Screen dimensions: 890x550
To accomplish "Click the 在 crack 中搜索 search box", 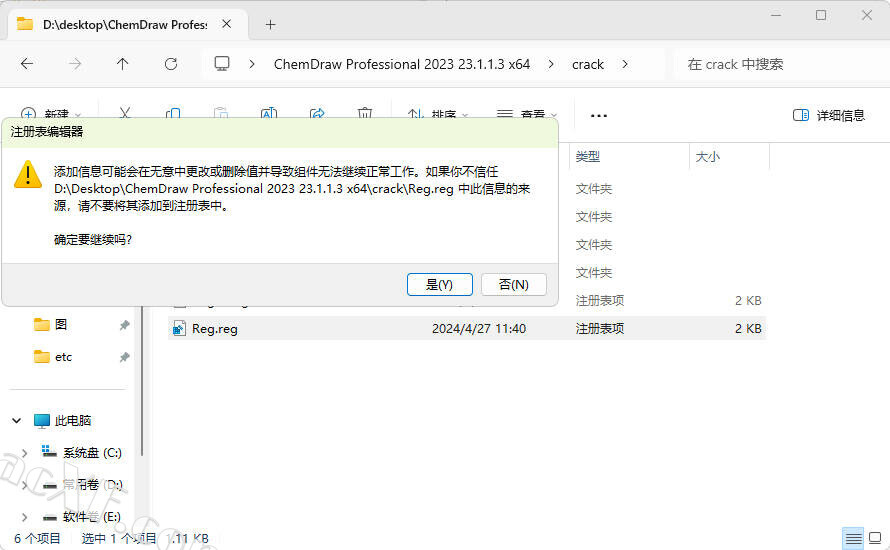I will [x=770, y=64].
